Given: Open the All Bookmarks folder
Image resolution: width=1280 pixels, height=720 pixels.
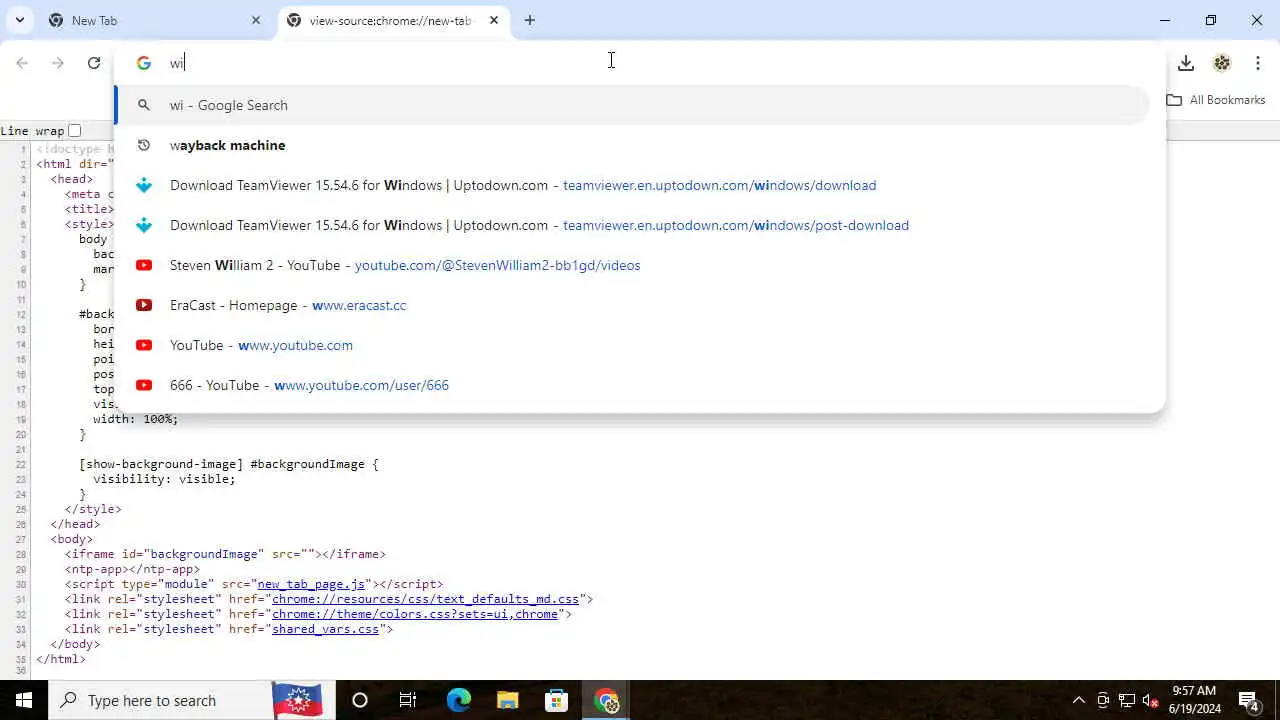Looking at the screenshot, I should coord(1216,100).
